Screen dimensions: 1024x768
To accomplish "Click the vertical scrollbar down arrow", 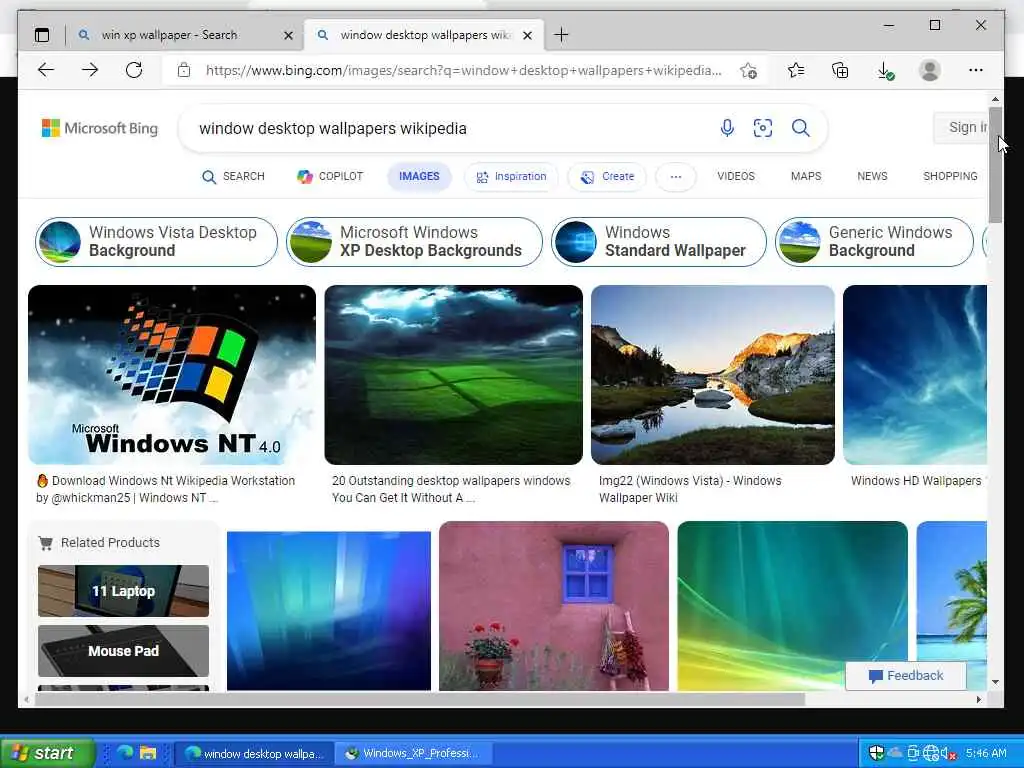I will click(x=995, y=682).
